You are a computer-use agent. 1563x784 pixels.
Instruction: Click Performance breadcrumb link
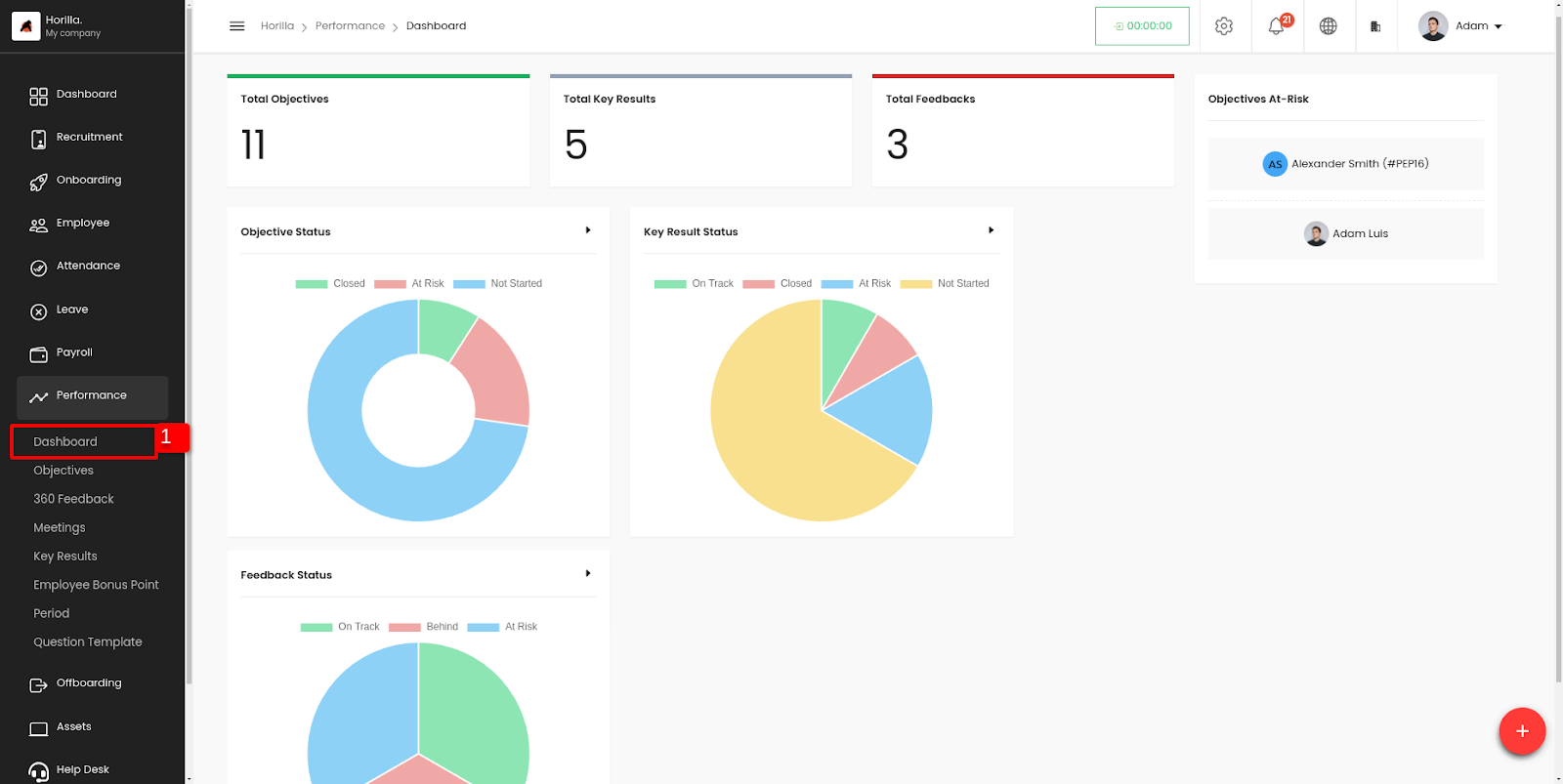tap(350, 26)
